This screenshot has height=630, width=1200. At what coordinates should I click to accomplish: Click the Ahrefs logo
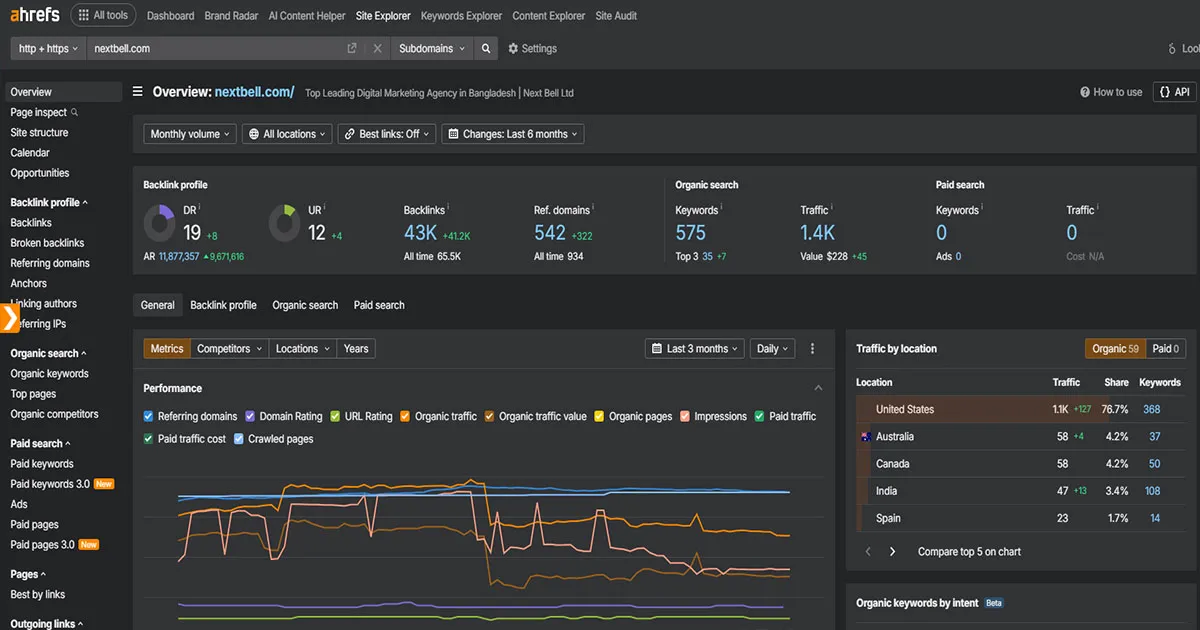click(35, 15)
